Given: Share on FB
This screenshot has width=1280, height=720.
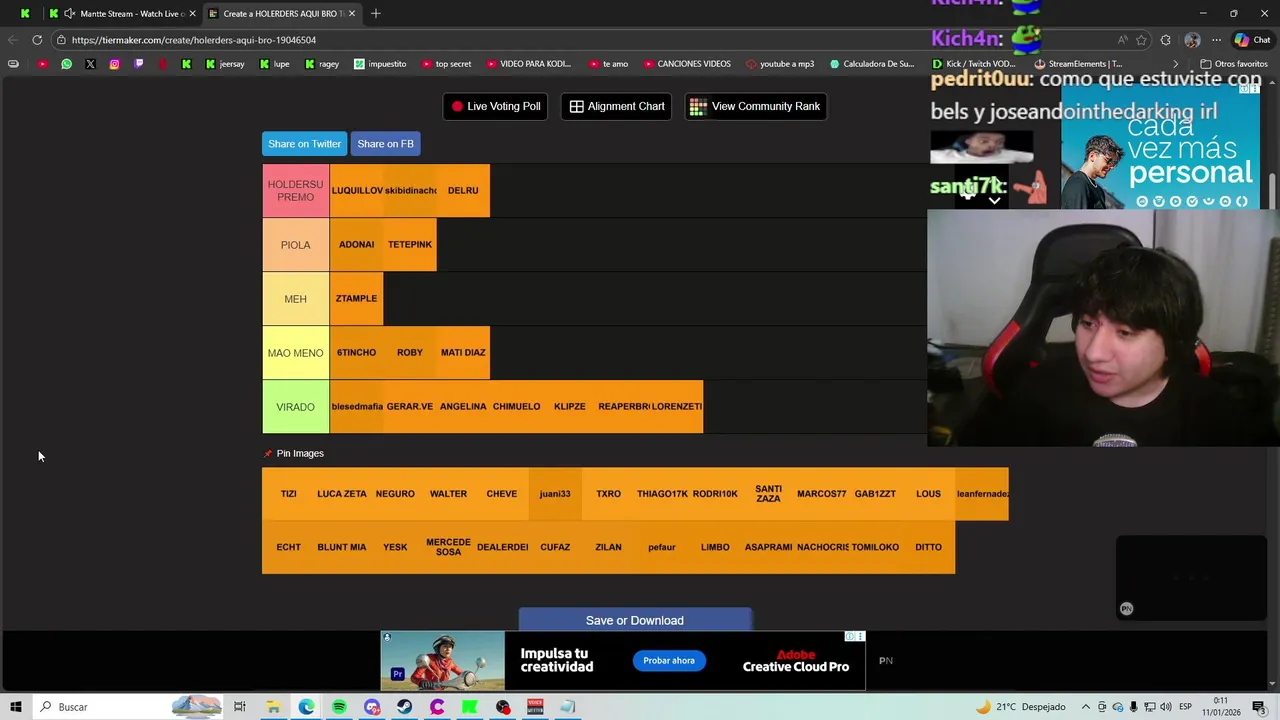Looking at the screenshot, I should click(385, 144).
